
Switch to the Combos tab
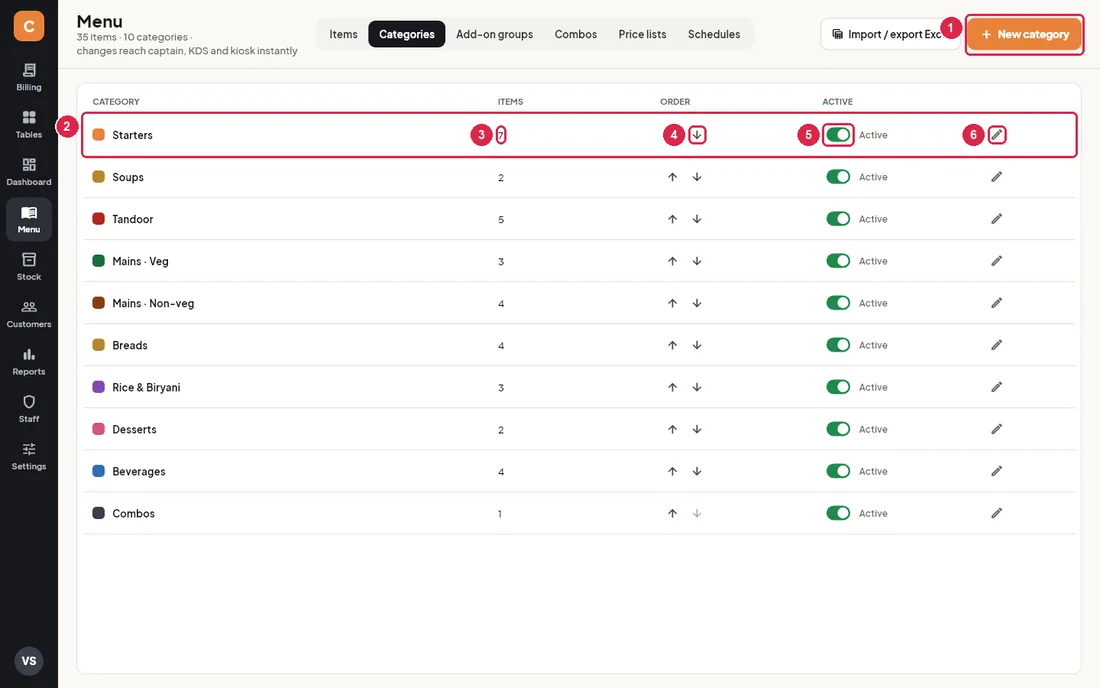[576, 34]
